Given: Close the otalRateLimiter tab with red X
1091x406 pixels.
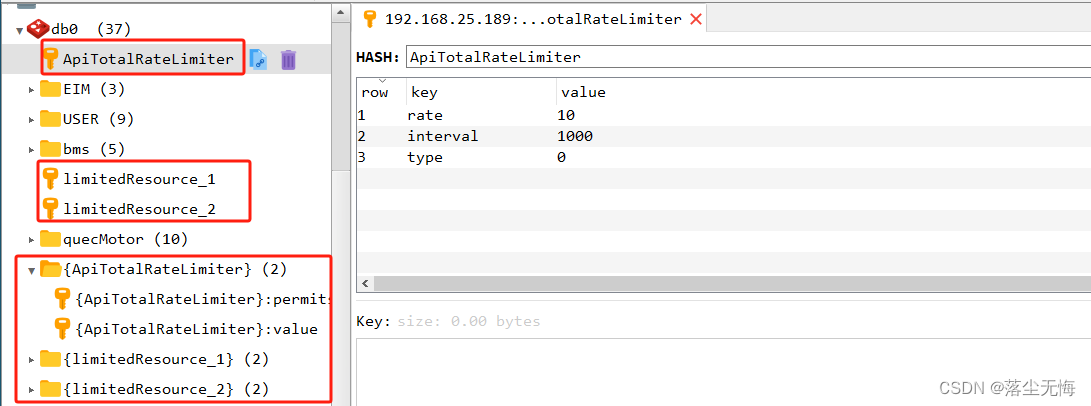Looking at the screenshot, I should [695, 19].
